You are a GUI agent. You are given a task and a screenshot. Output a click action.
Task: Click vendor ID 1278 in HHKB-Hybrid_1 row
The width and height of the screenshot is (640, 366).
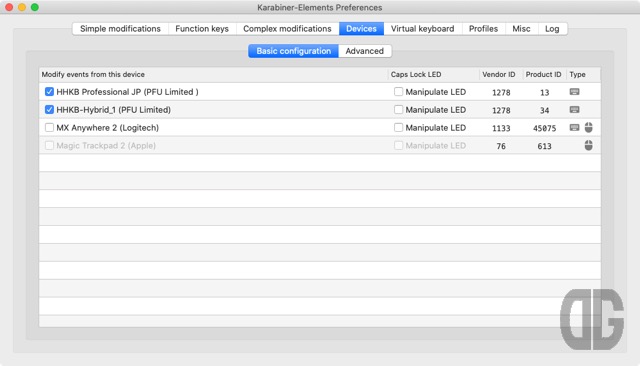[x=501, y=111]
